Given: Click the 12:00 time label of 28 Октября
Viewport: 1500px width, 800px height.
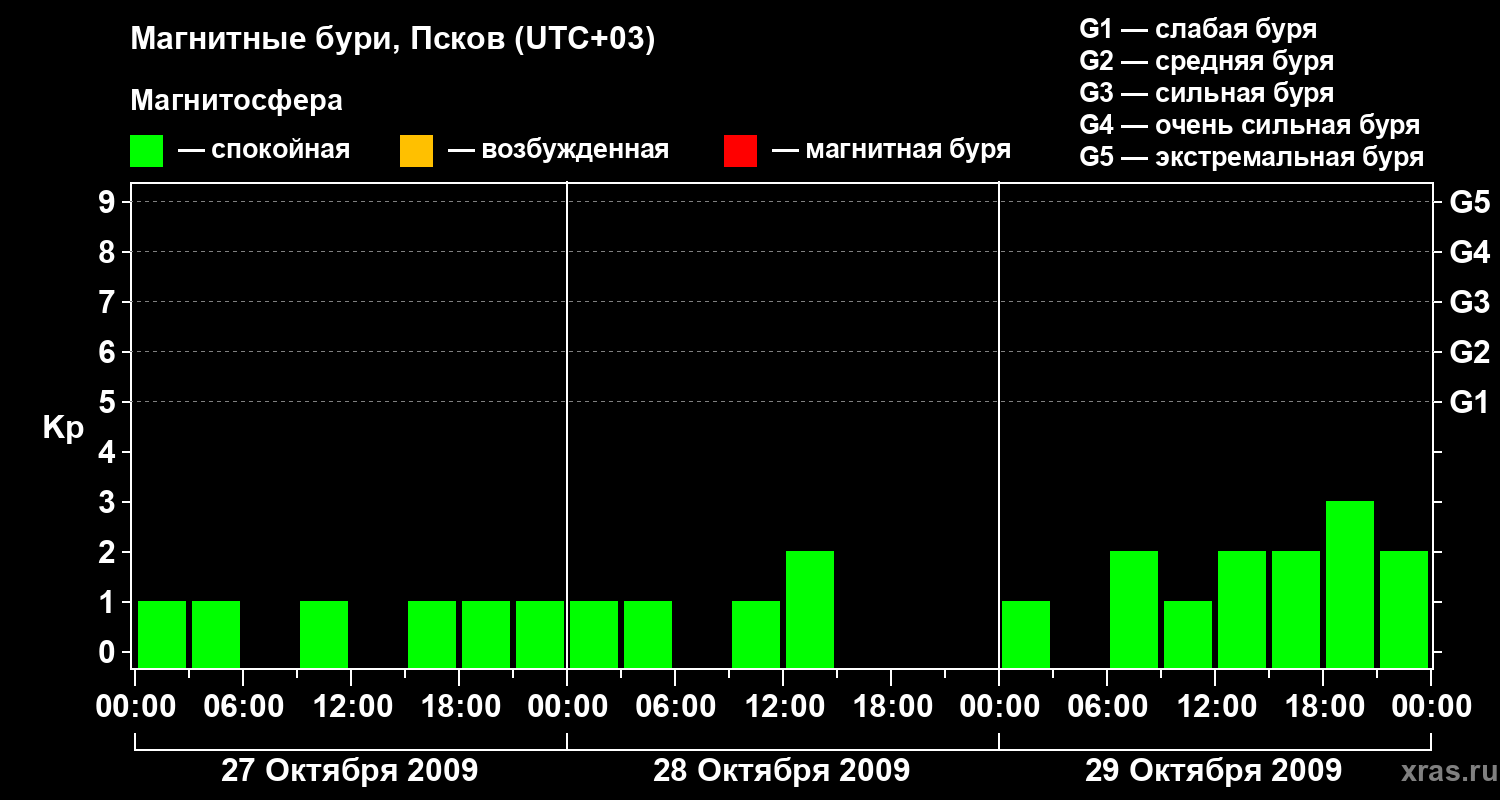Looking at the screenshot, I should 783,707.
